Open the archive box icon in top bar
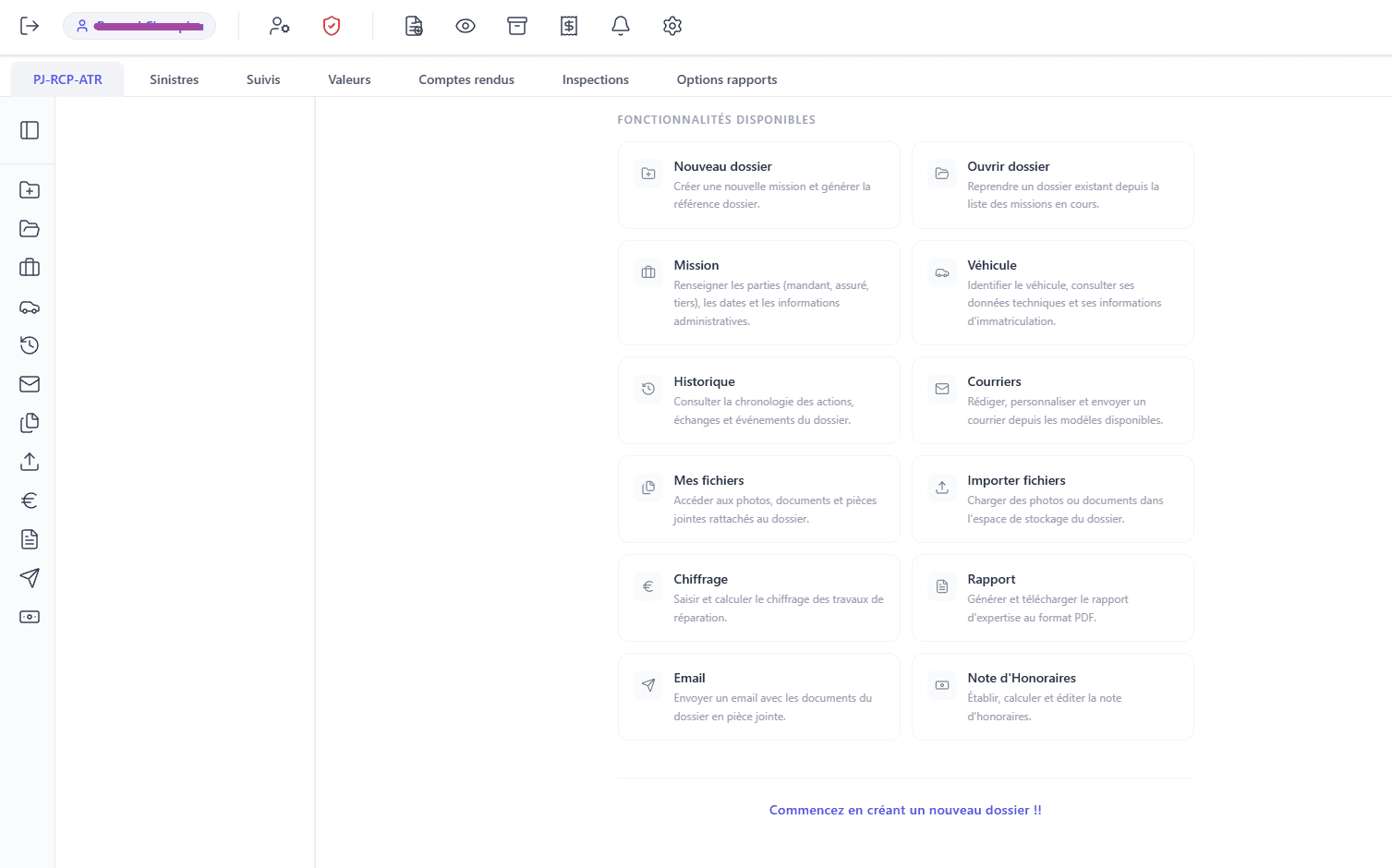The image size is (1392, 868). pos(517,26)
